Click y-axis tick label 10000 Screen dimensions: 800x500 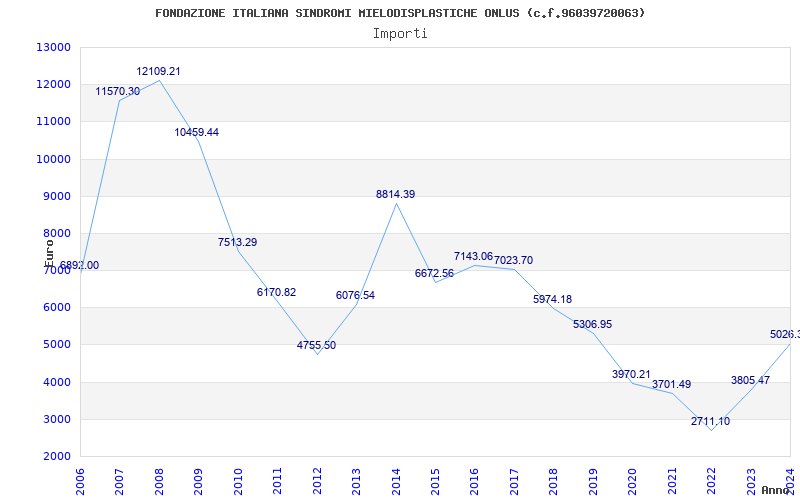[53, 159]
